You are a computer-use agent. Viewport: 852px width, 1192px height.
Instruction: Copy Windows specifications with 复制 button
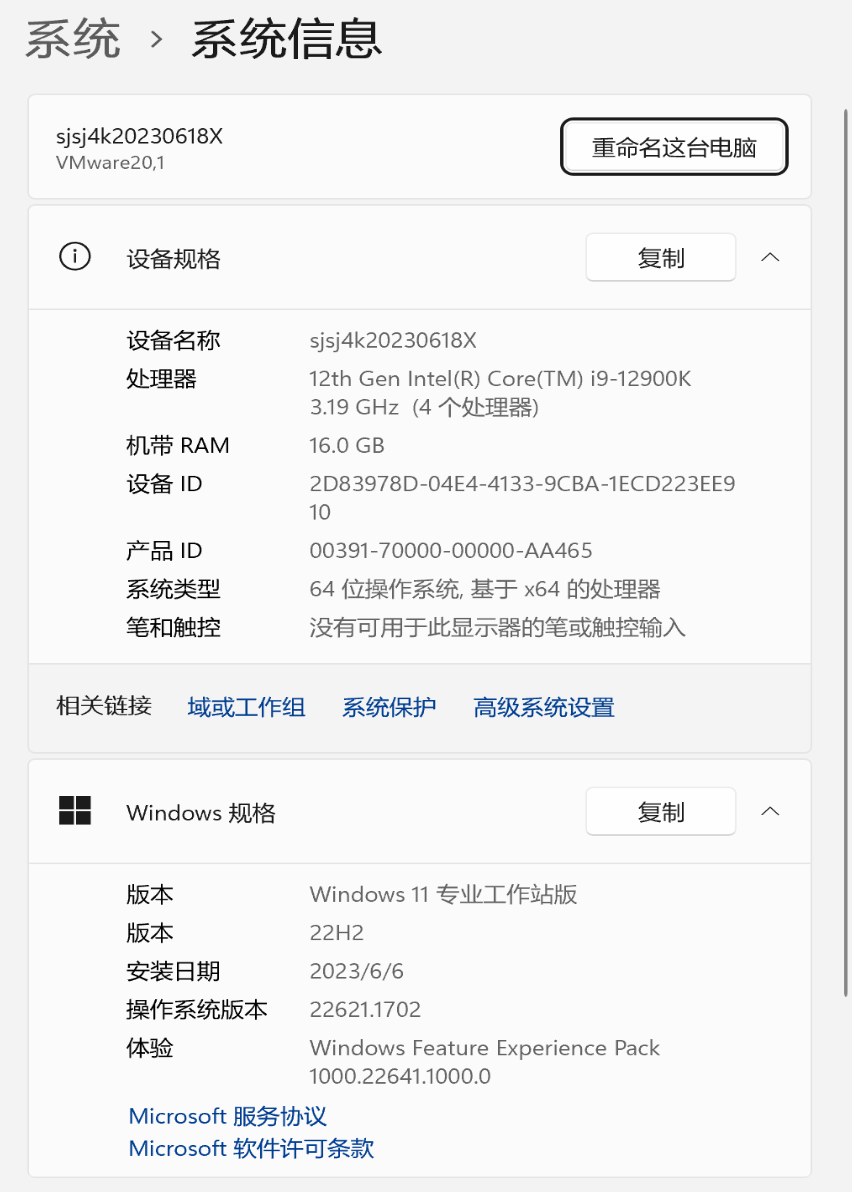pos(660,812)
